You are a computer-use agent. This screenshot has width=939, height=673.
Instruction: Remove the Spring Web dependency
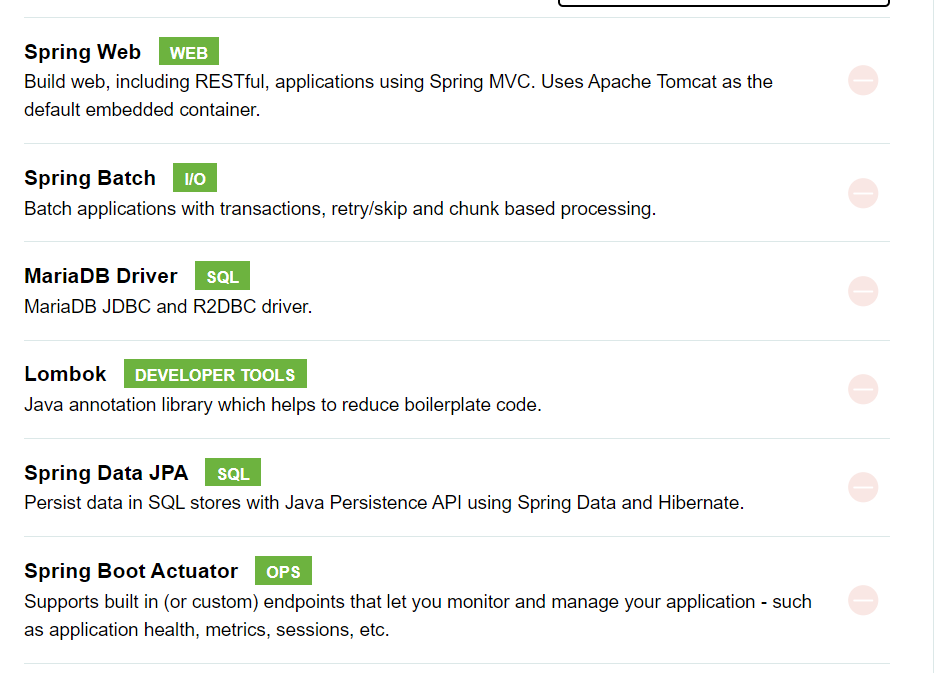coord(863,80)
